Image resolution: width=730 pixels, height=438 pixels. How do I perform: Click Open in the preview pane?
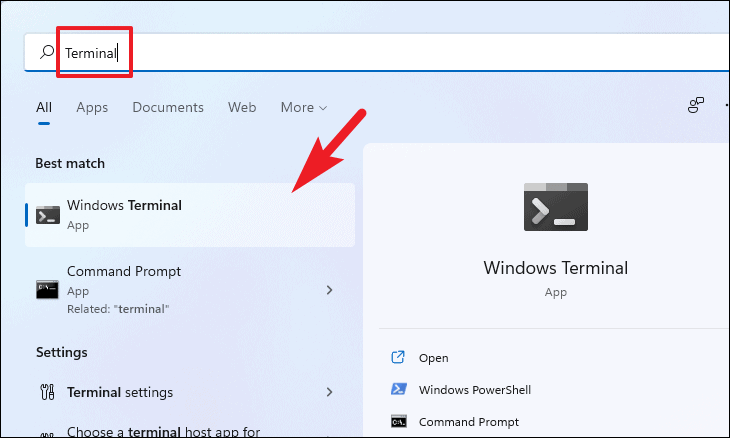pyautogui.click(x=433, y=358)
